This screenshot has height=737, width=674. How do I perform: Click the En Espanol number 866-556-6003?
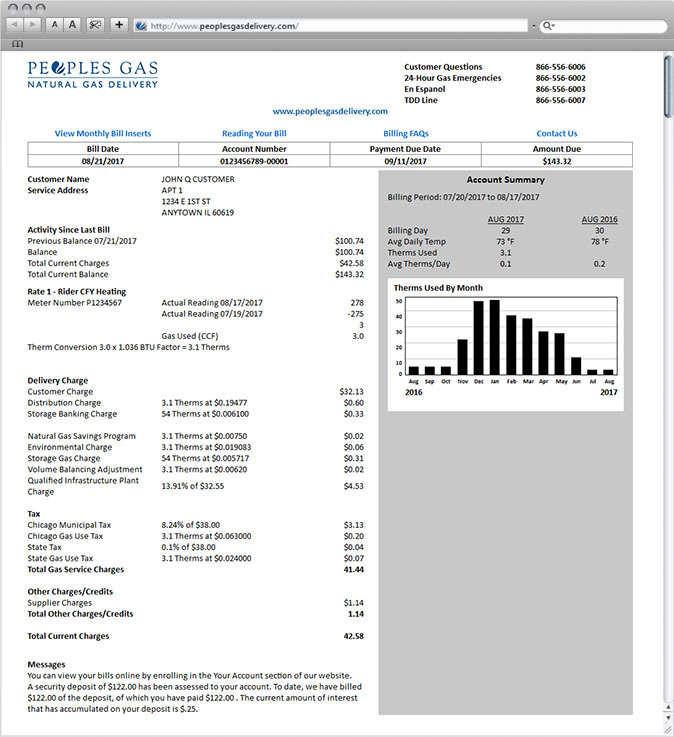[x=560, y=89]
